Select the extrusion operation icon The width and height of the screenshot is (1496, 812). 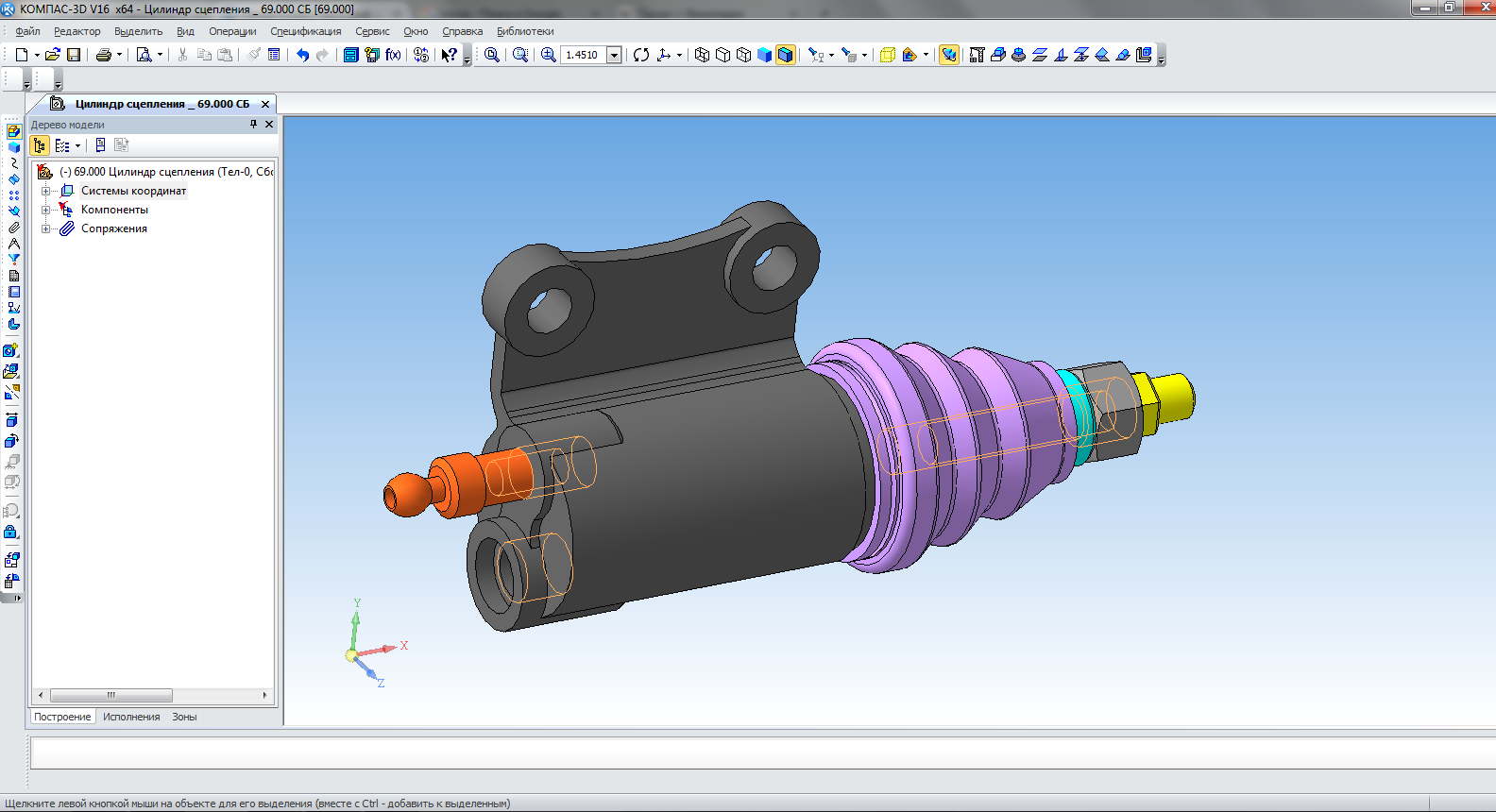[997, 55]
